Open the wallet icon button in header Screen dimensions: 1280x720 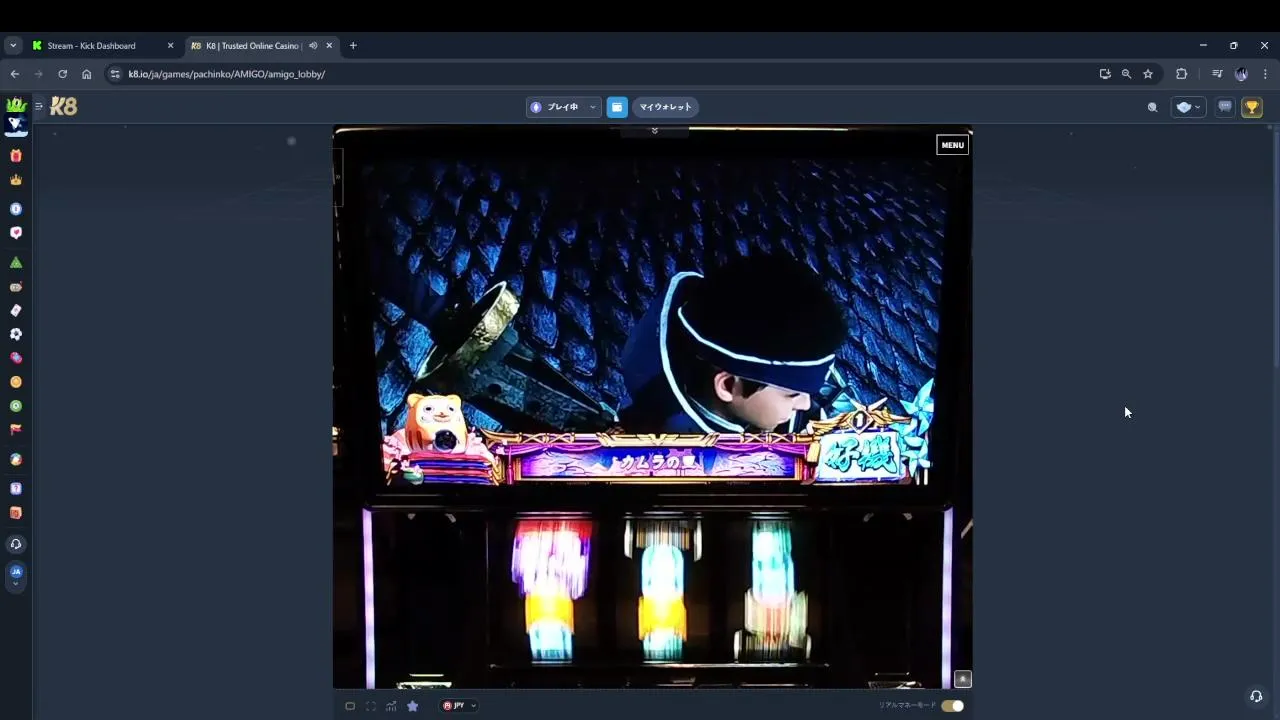(x=617, y=107)
